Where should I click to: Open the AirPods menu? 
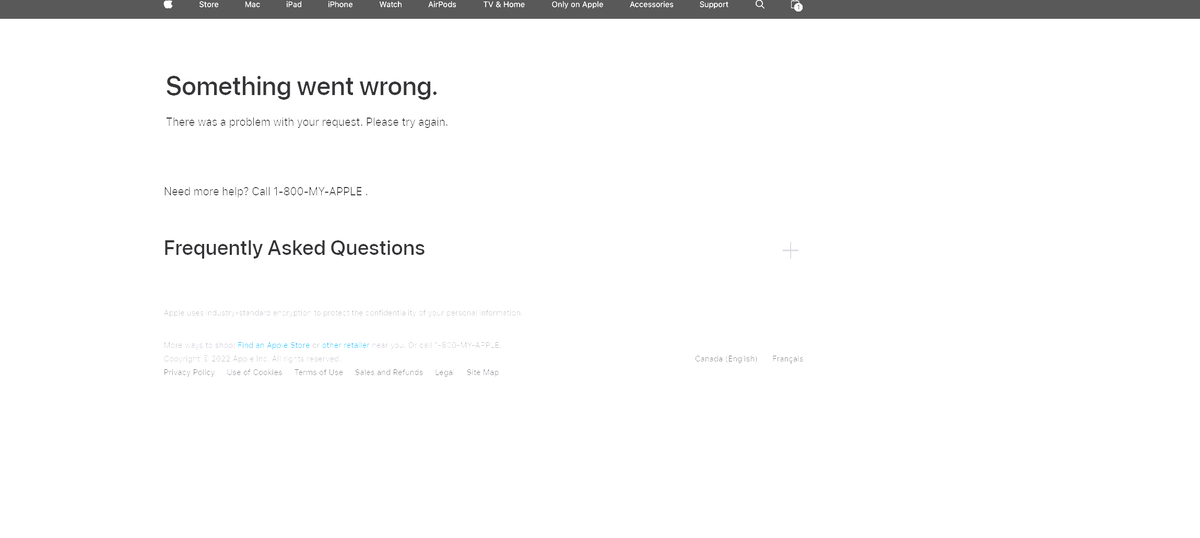point(442,5)
